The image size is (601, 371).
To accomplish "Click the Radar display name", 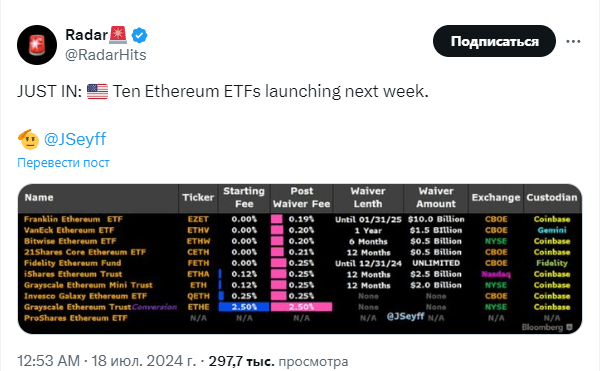I will (x=86, y=35).
